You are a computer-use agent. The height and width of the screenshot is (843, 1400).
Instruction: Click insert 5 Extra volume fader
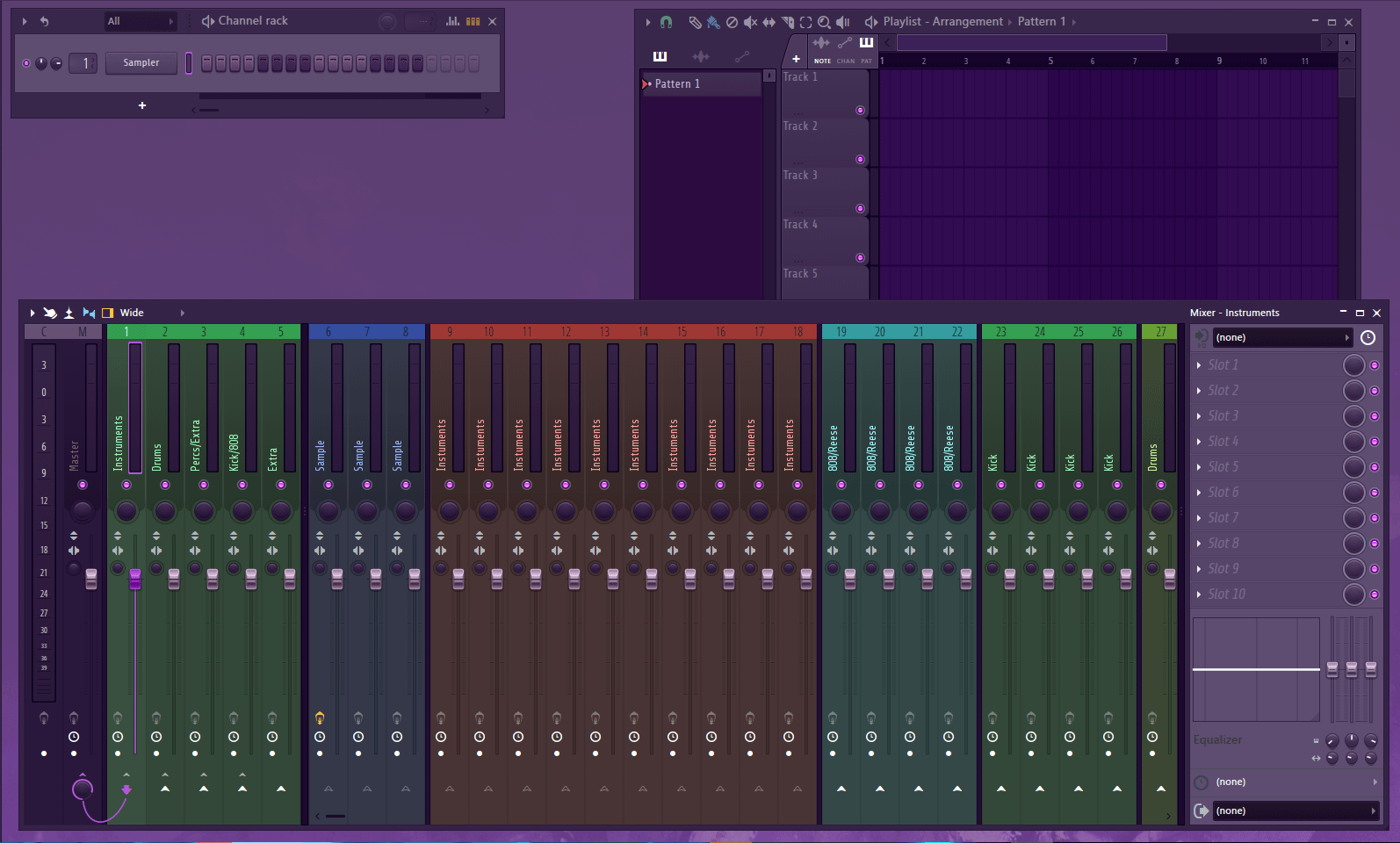coord(290,579)
